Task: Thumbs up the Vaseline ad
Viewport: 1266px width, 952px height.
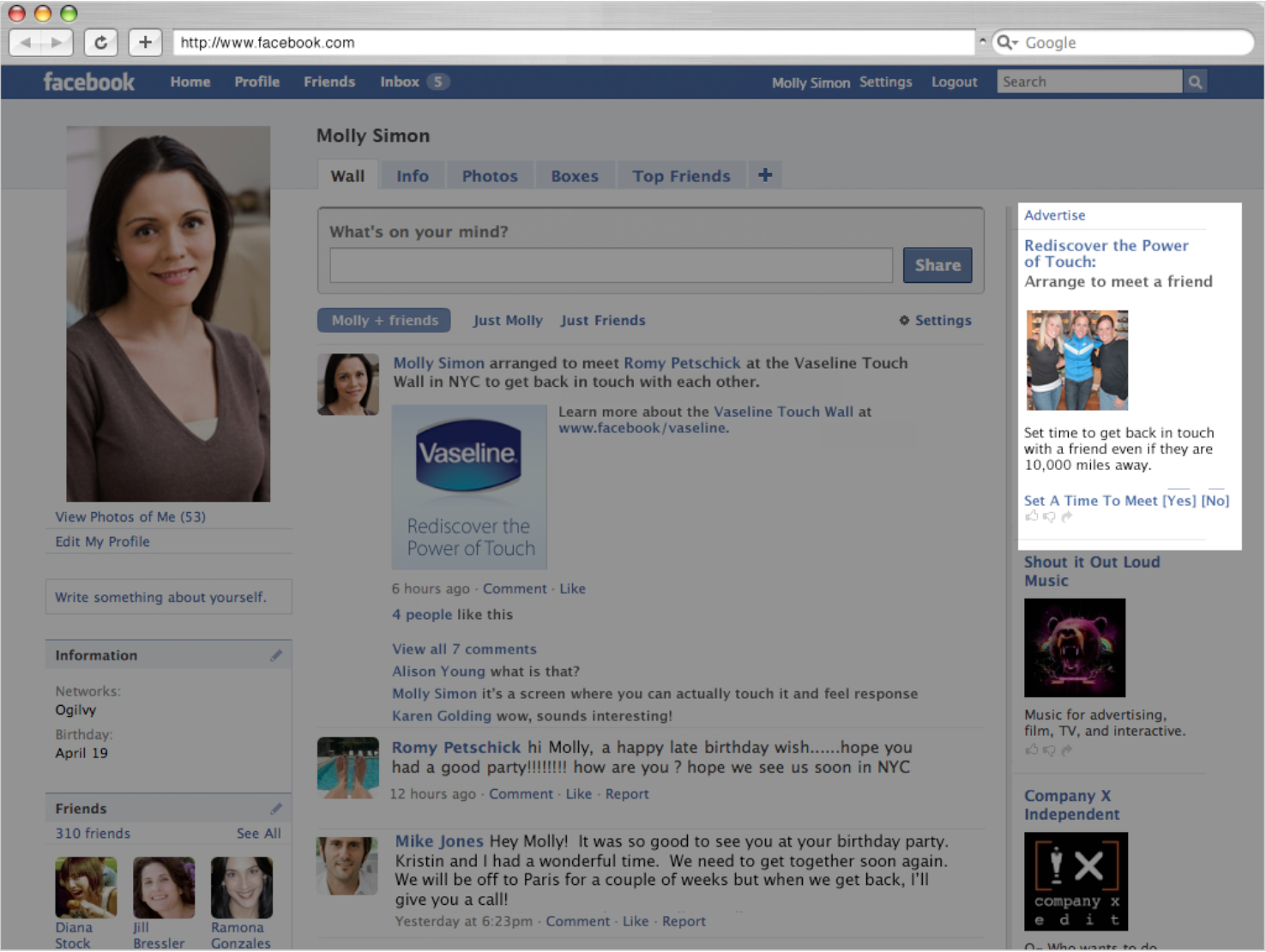Action: (1032, 516)
